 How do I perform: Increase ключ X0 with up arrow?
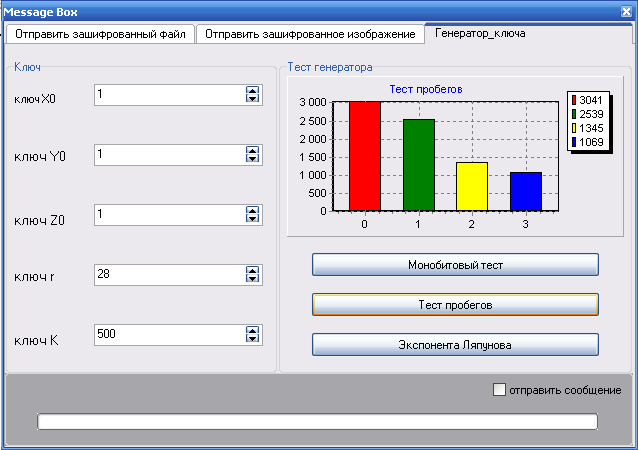pos(252,91)
